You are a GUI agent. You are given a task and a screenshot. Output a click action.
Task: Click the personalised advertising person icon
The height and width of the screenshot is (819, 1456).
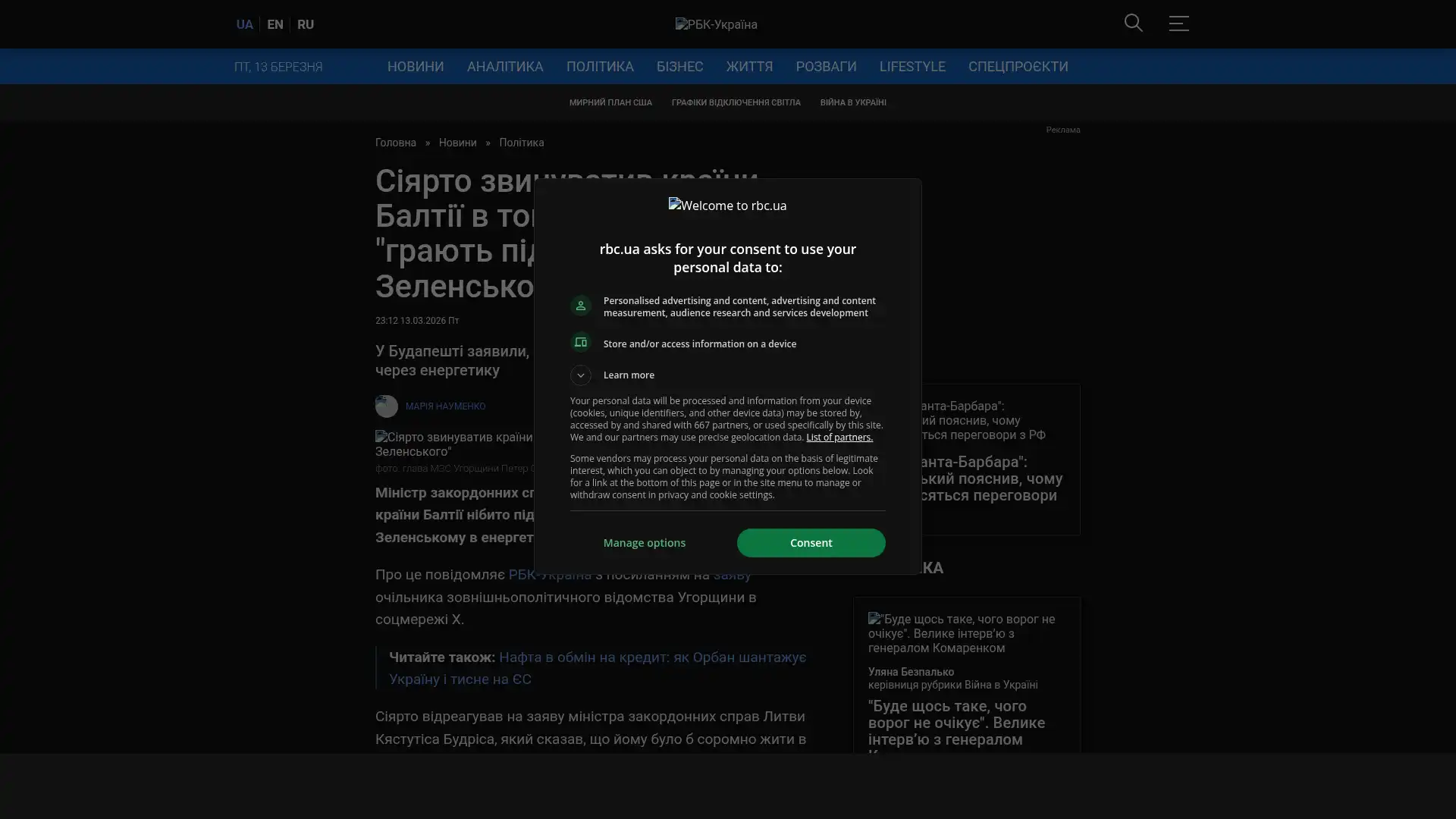[x=580, y=306]
